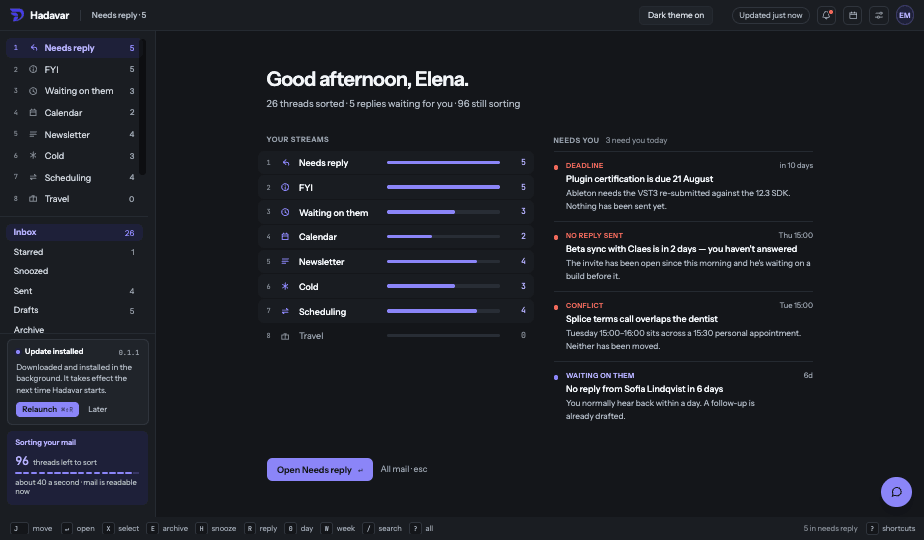The height and width of the screenshot is (540, 924).
Task: Click the Calendar icon in sidebar list
Action: (34, 113)
